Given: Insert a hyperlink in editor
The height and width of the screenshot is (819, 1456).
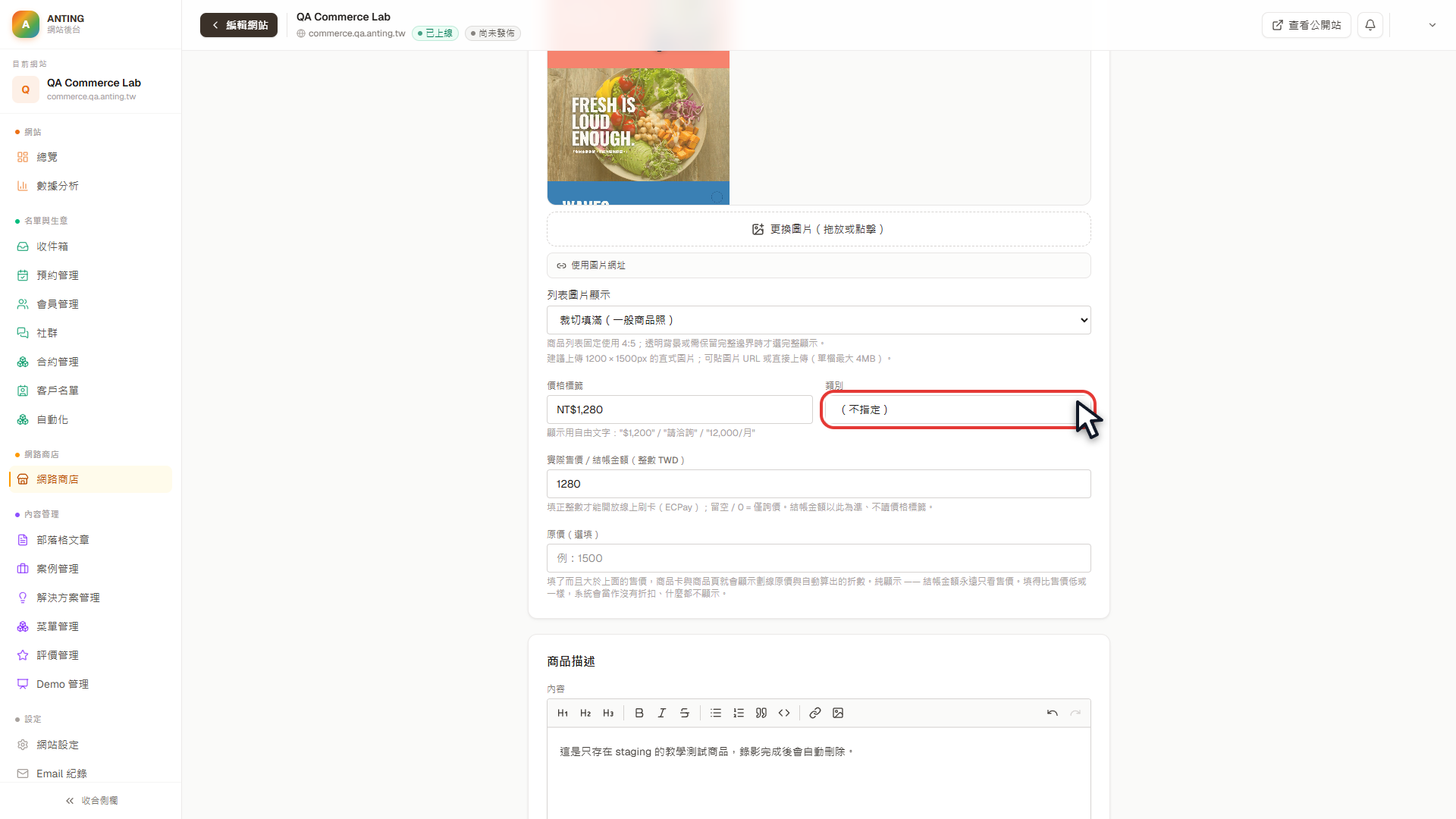Looking at the screenshot, I should pos(815,713).
